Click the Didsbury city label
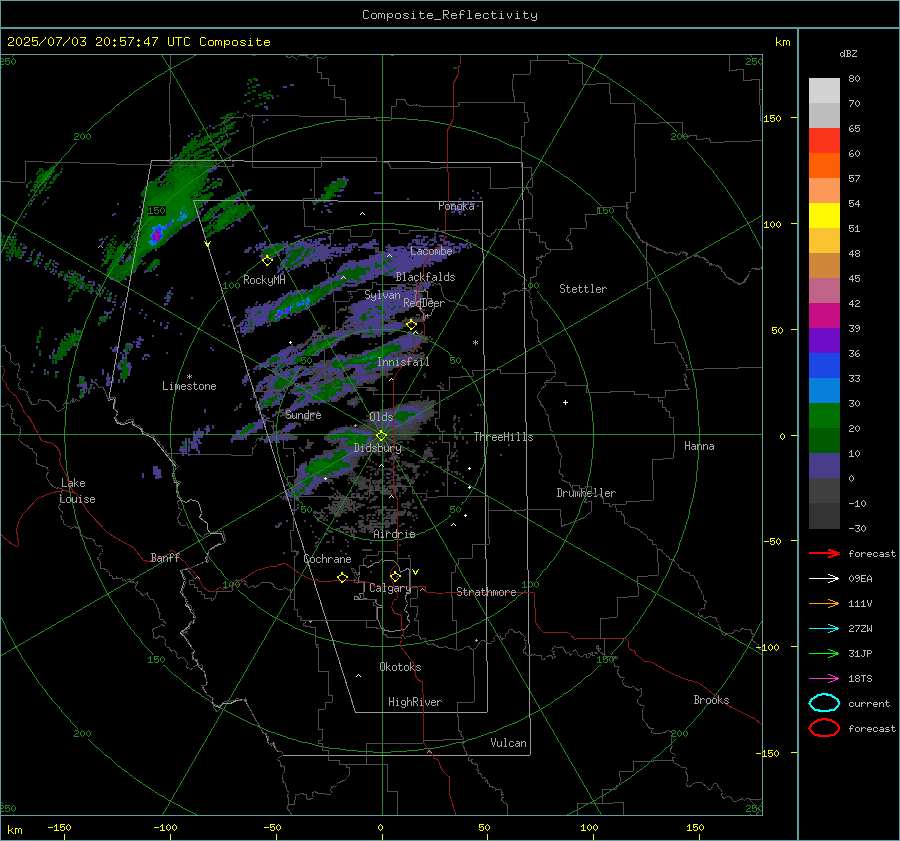This screenshot has height=841, width=900. [x=377, y=448]
